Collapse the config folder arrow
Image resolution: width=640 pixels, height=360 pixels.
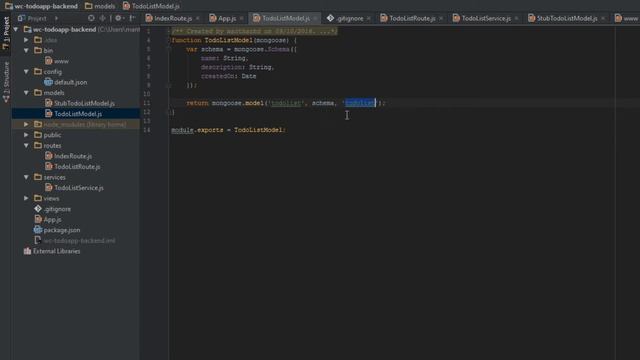tap(26, 72)
